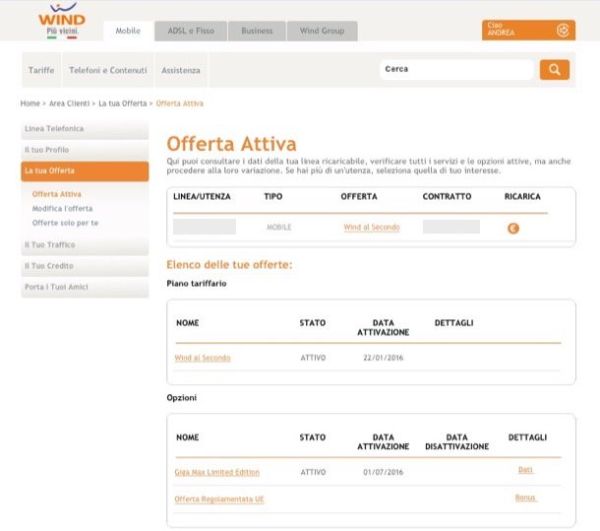Select La tua Offerta in the sidebar
This screenshot has width=600, height=531.
click(x=85, y=171)
